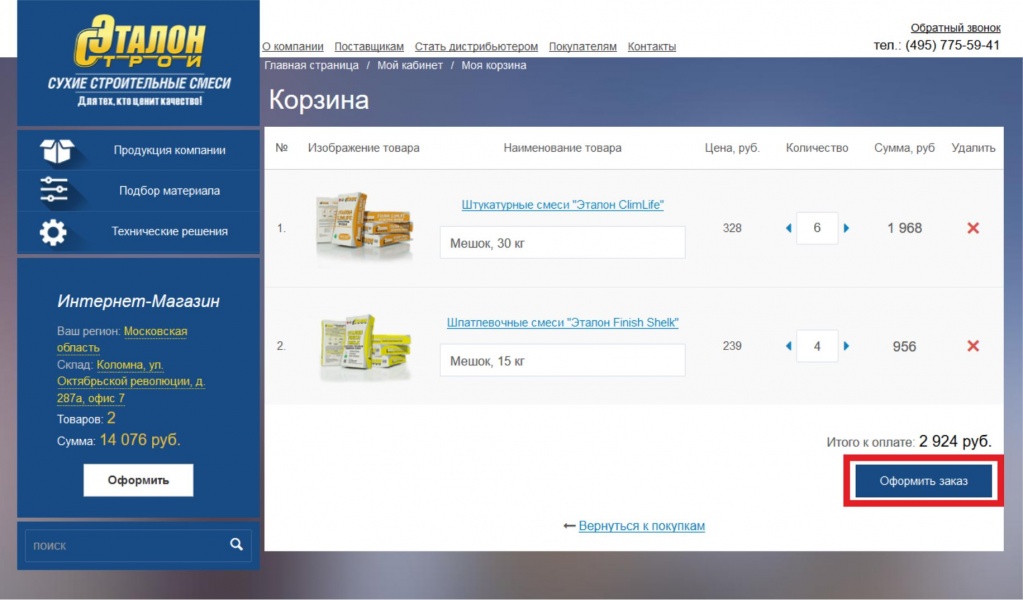Image resolution: width=1023 pixels, height=600 pixels.
Task: Click the row sum 1 968
Action: pyautogui.click(x=904, y=228)
